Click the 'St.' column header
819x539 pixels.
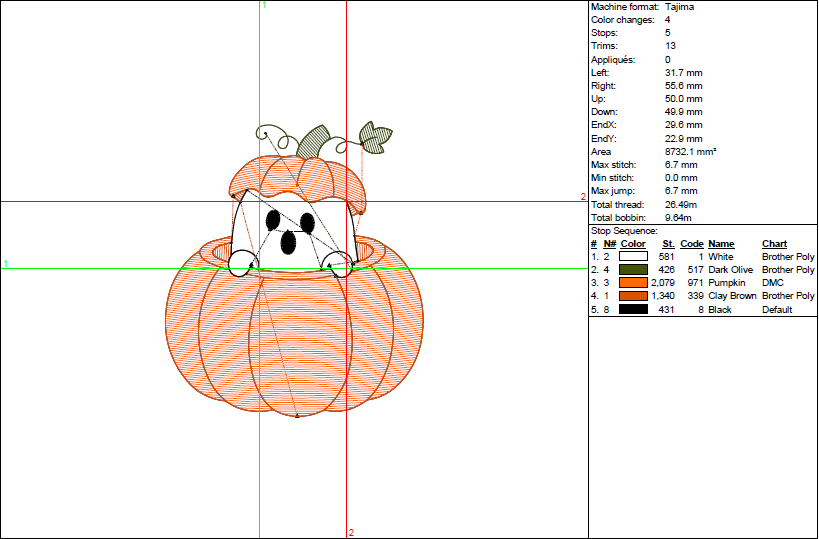coord(668,243)
